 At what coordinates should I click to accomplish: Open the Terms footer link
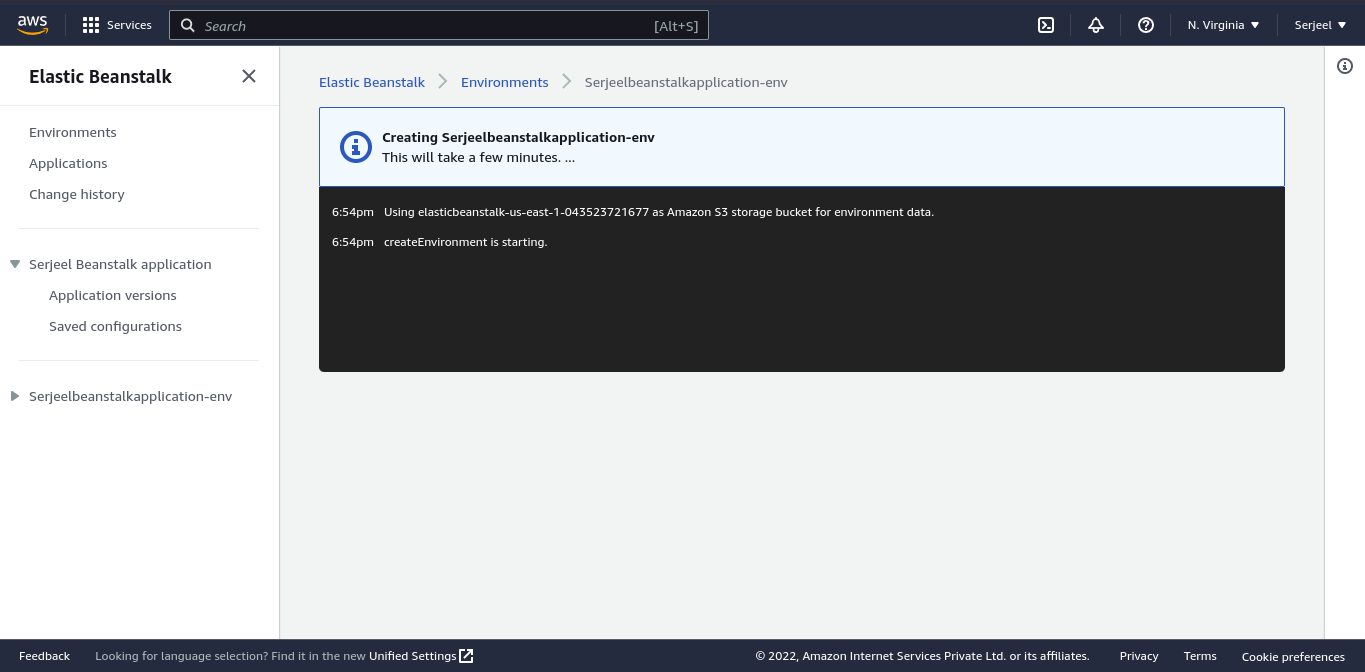pos(1200,656)
